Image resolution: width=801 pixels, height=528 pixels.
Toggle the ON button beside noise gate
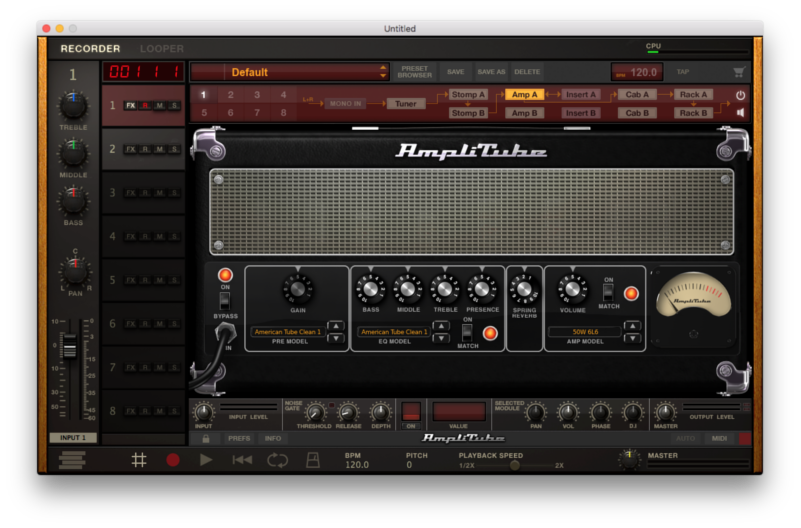[411, 426]
